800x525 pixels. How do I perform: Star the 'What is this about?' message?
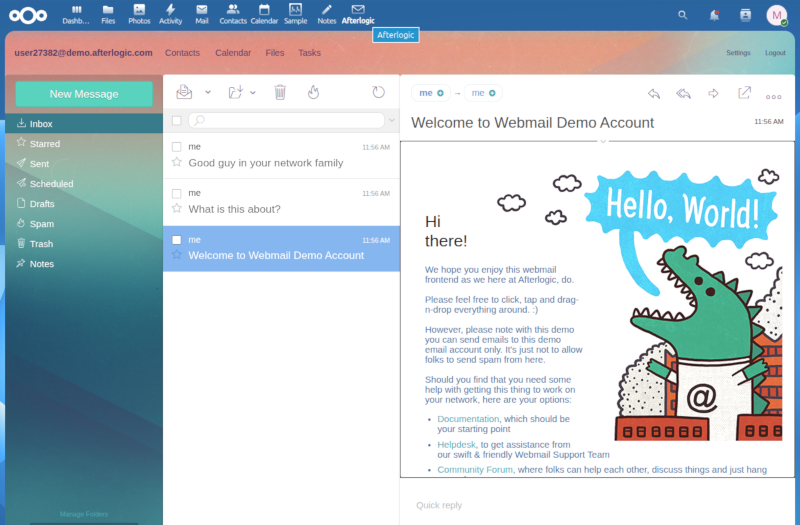[x=177, y=209]
